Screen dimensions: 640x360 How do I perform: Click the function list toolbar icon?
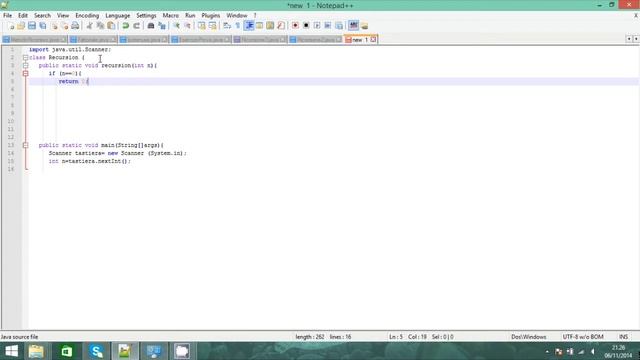(281, 26)
